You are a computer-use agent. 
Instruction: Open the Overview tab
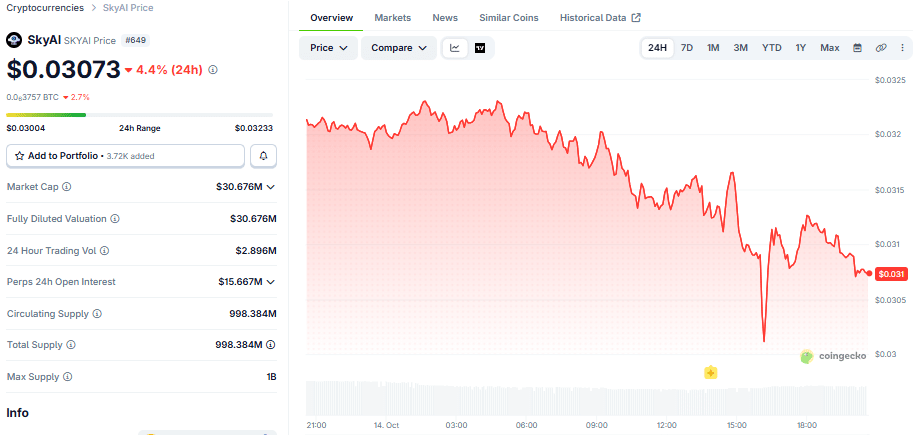point(331,18)
